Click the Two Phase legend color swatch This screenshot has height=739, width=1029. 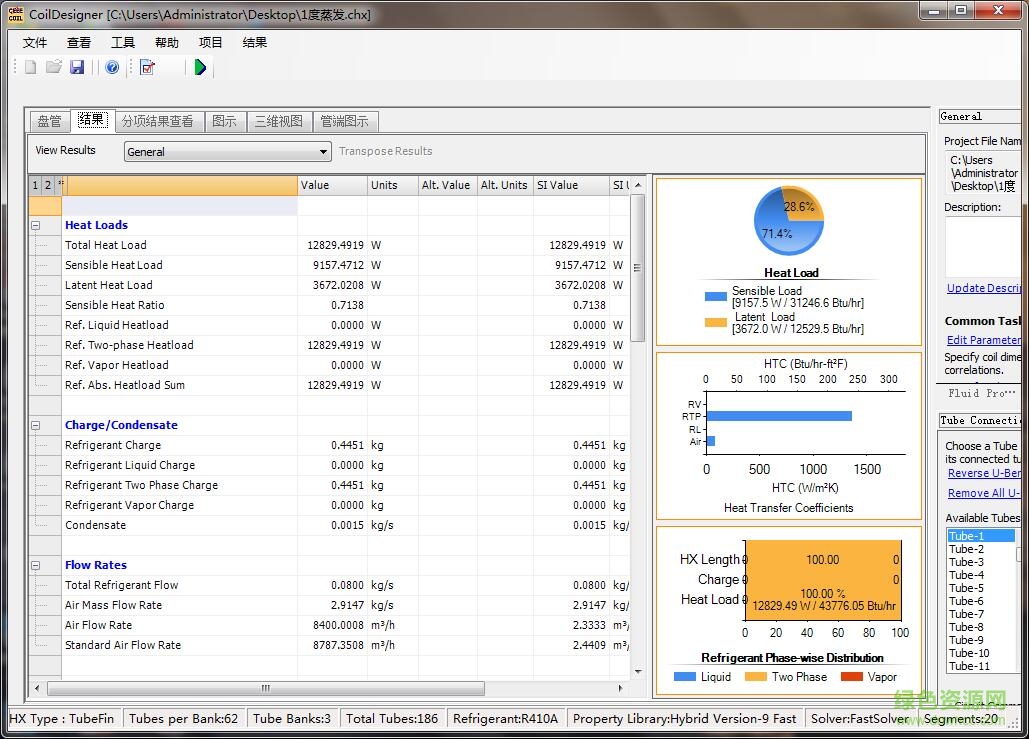(755, 677)
